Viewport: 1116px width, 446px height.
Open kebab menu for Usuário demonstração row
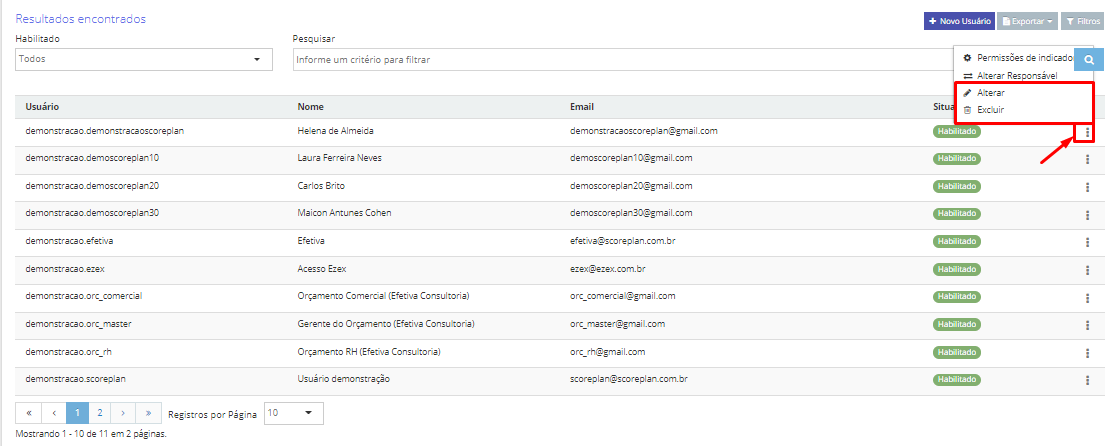(x=1086, y=381)
